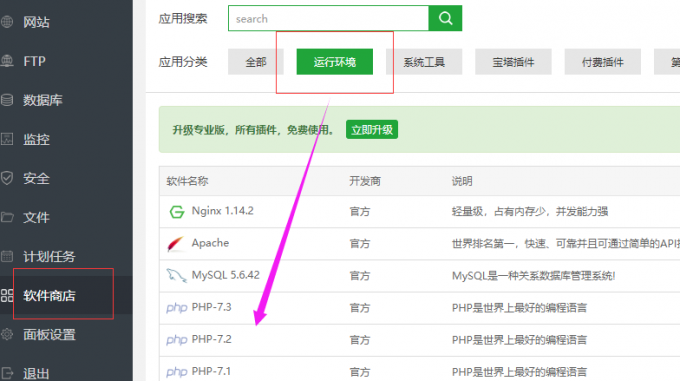The image size is (680, 381).
Task: Click the Nginx logo icon
Action: click(x=177, y=212)
